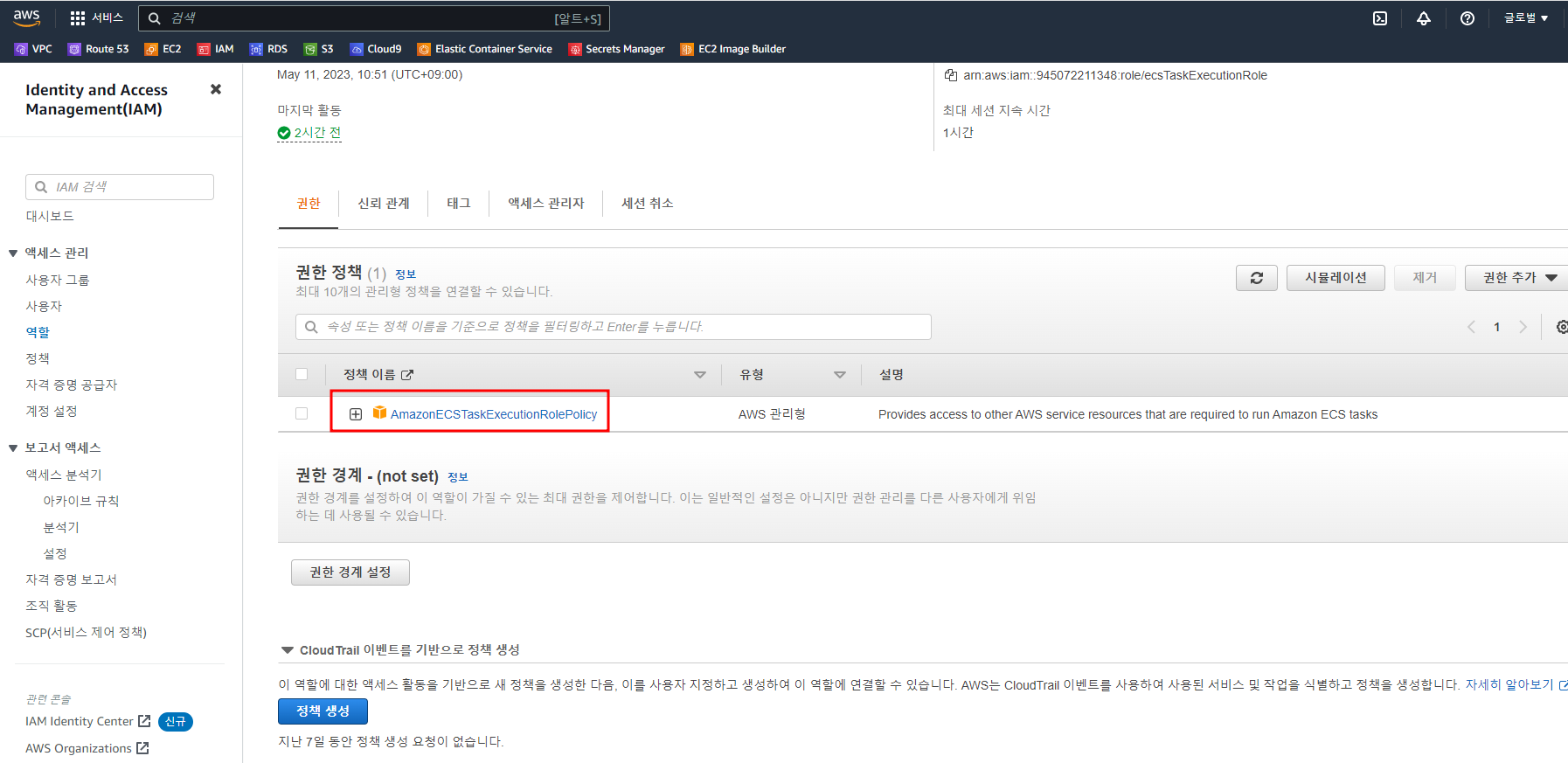Viewport: 1568px width, 763px height.
Task: Refresh the permissions policies list
Action: (x=1257, y=278)
